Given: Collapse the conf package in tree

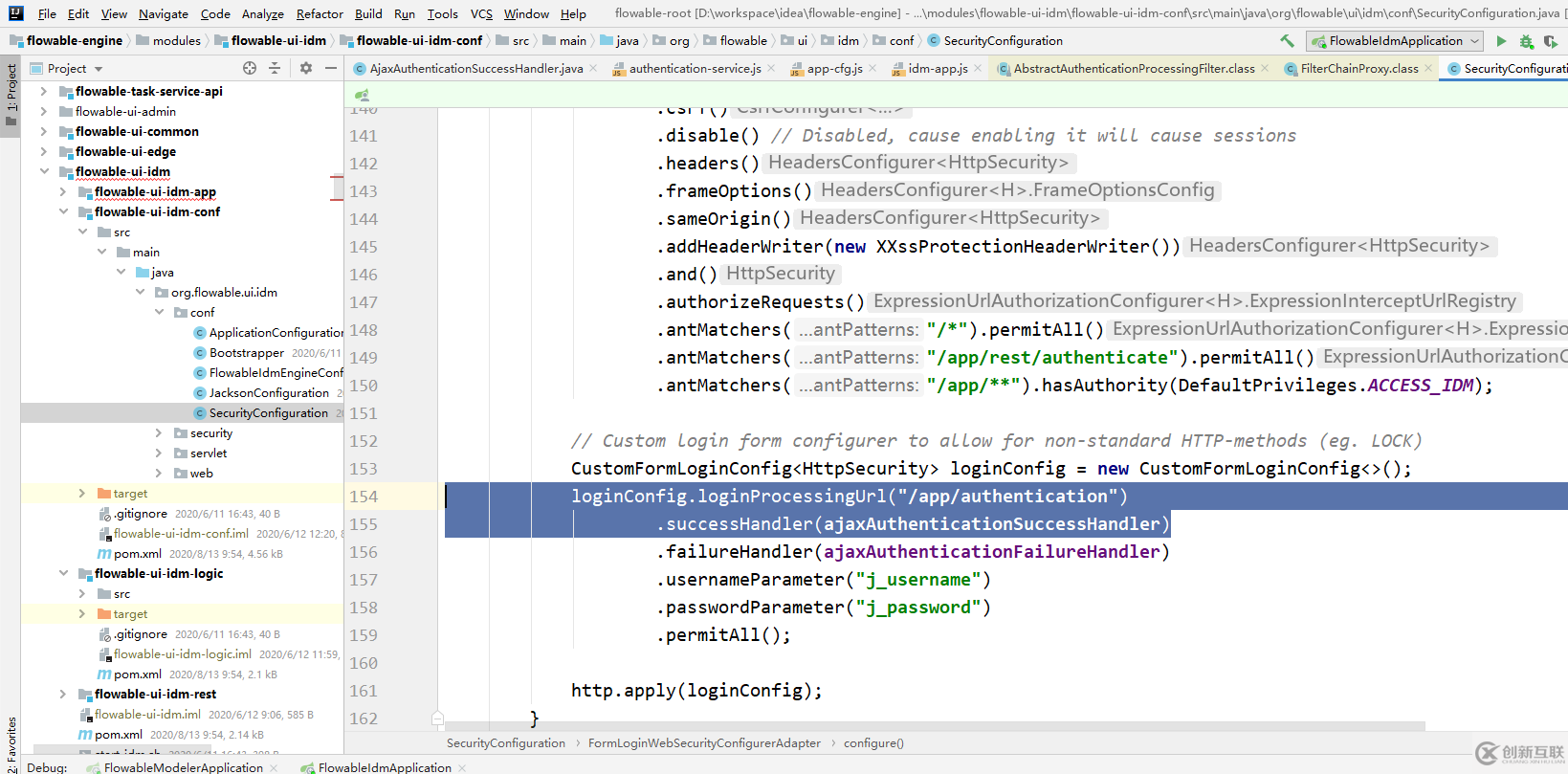Looking at the screenshot, I should pos(159,313).
